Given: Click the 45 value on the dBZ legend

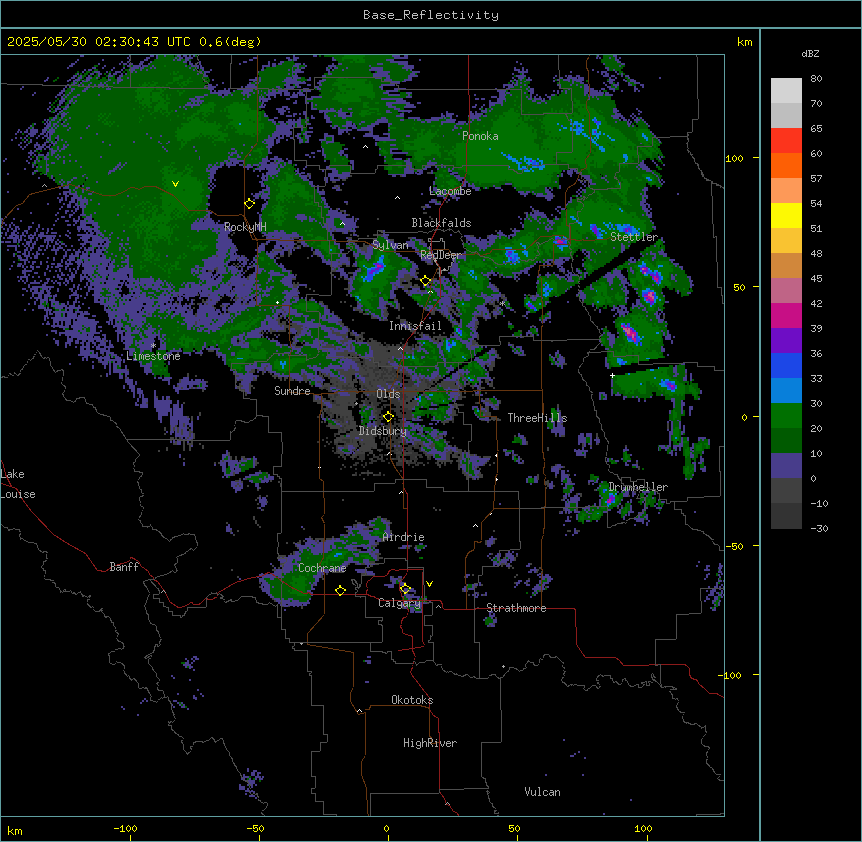Looking at the screenshot, I should pos(816,279).
